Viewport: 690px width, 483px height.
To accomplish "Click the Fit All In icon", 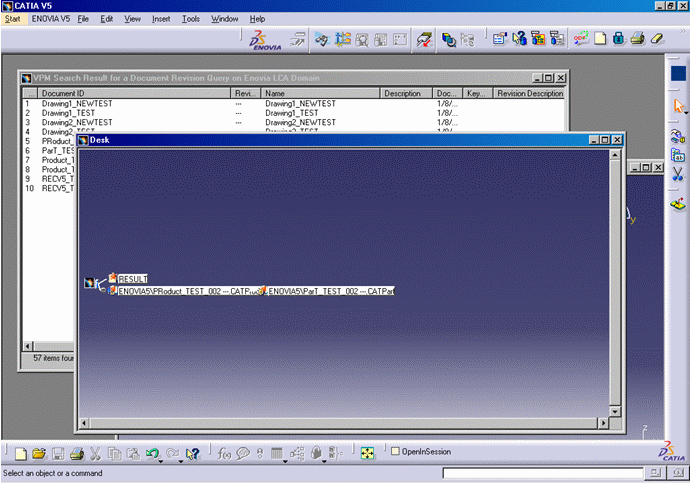I will [x=368, y=454].
